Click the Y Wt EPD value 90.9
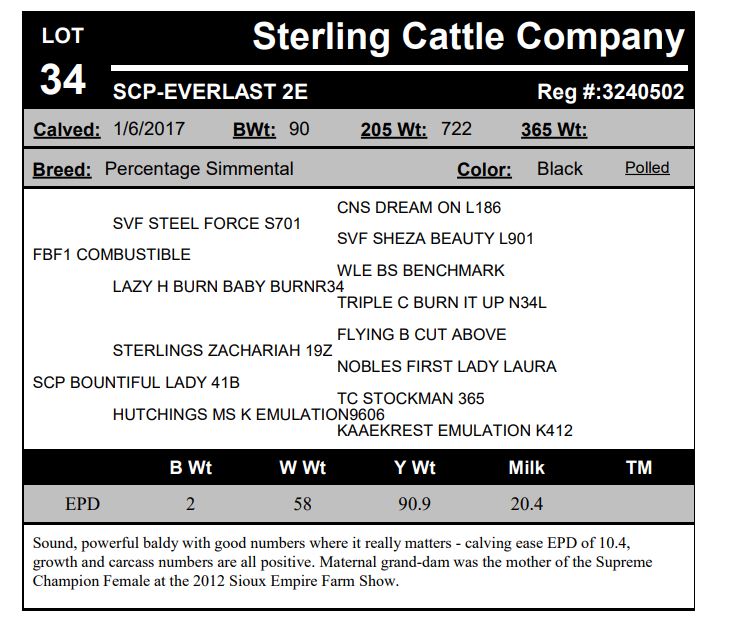 coord(414,504)
